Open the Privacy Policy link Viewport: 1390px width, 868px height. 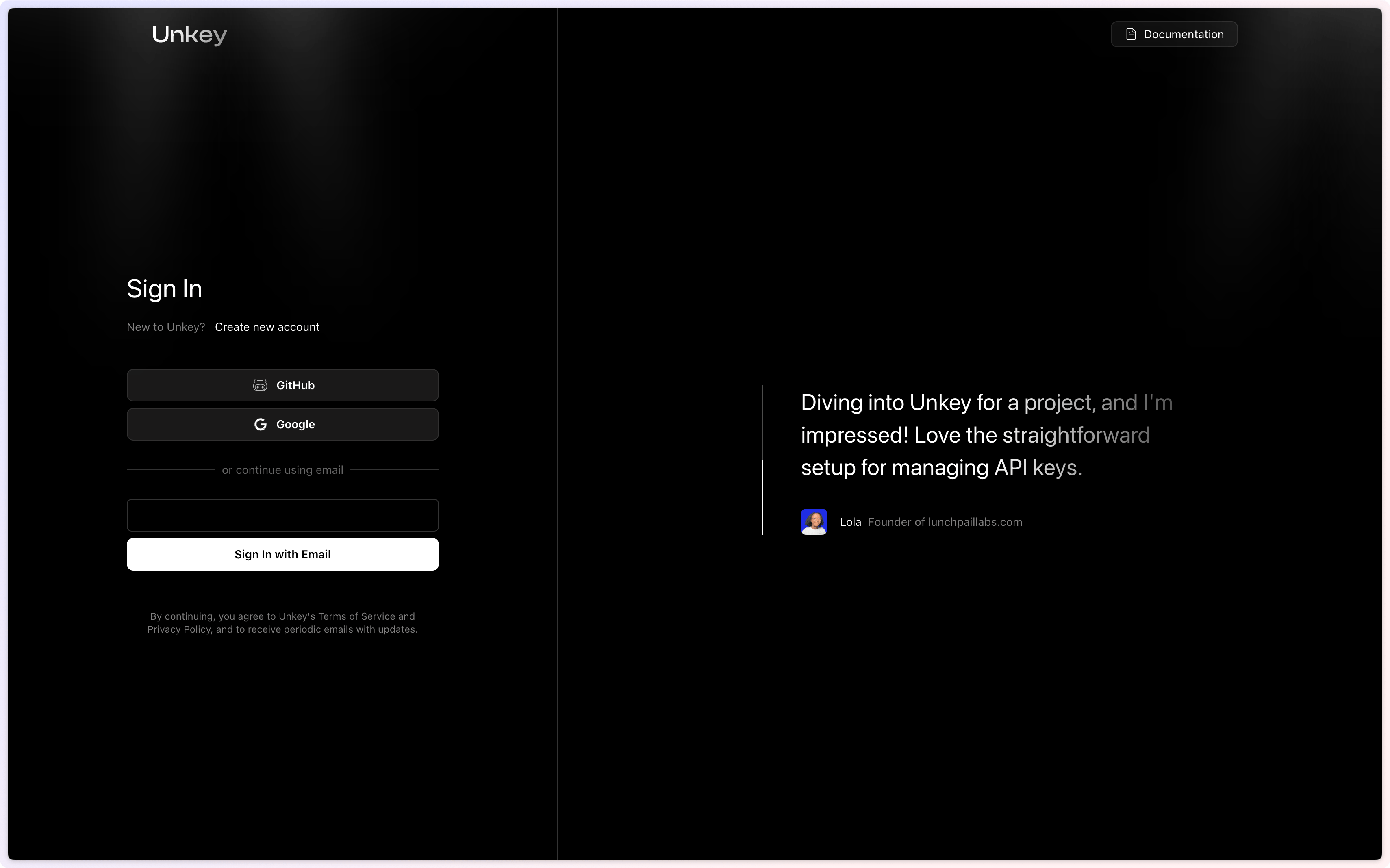[x=178, y=629]
